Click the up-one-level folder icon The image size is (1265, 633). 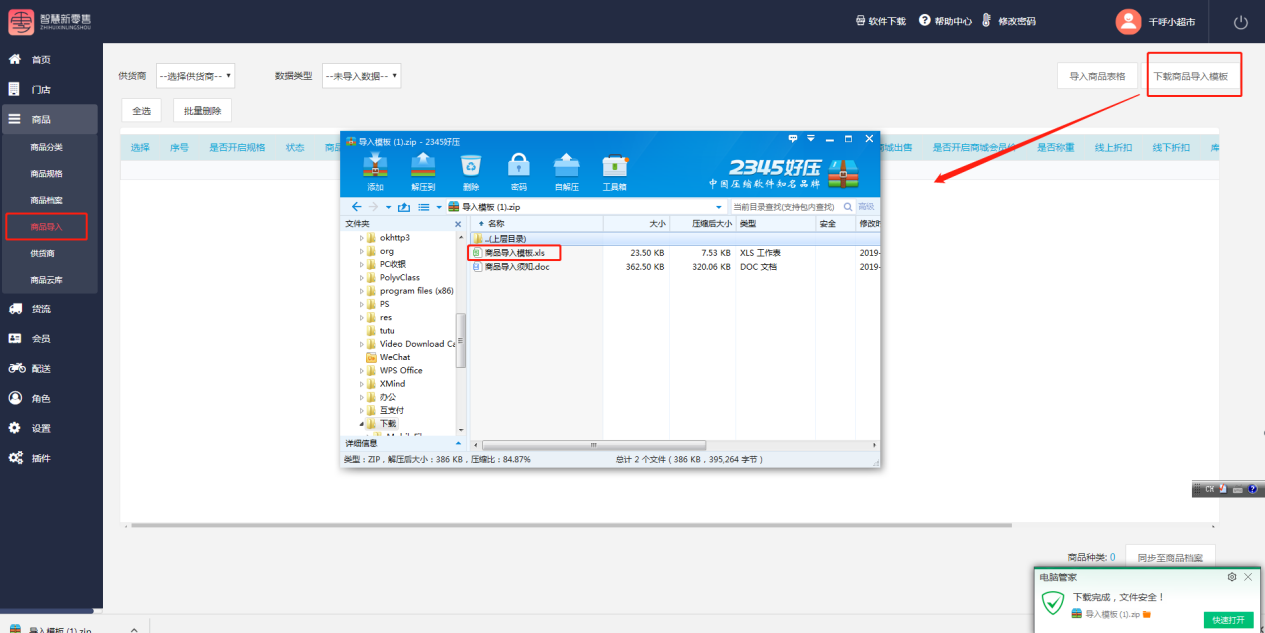(x=404, y=207)
